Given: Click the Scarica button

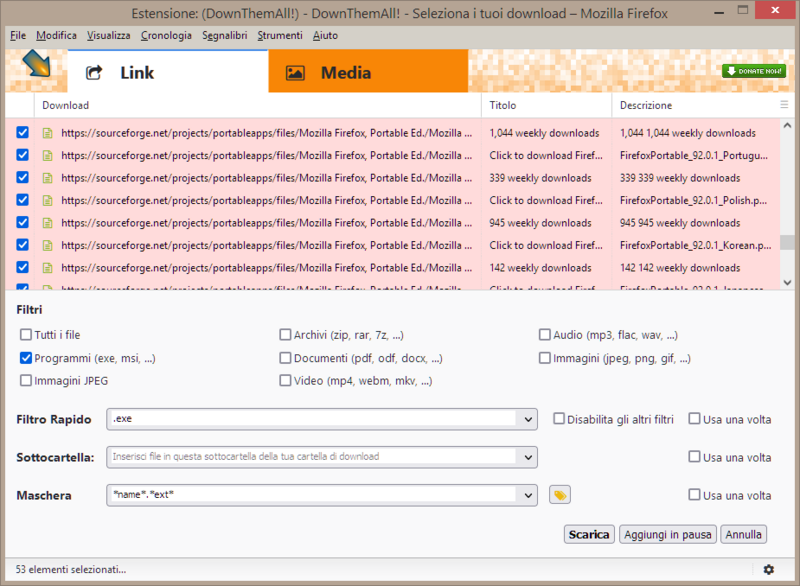Looking at the screenshot, I should click(589, 534).
